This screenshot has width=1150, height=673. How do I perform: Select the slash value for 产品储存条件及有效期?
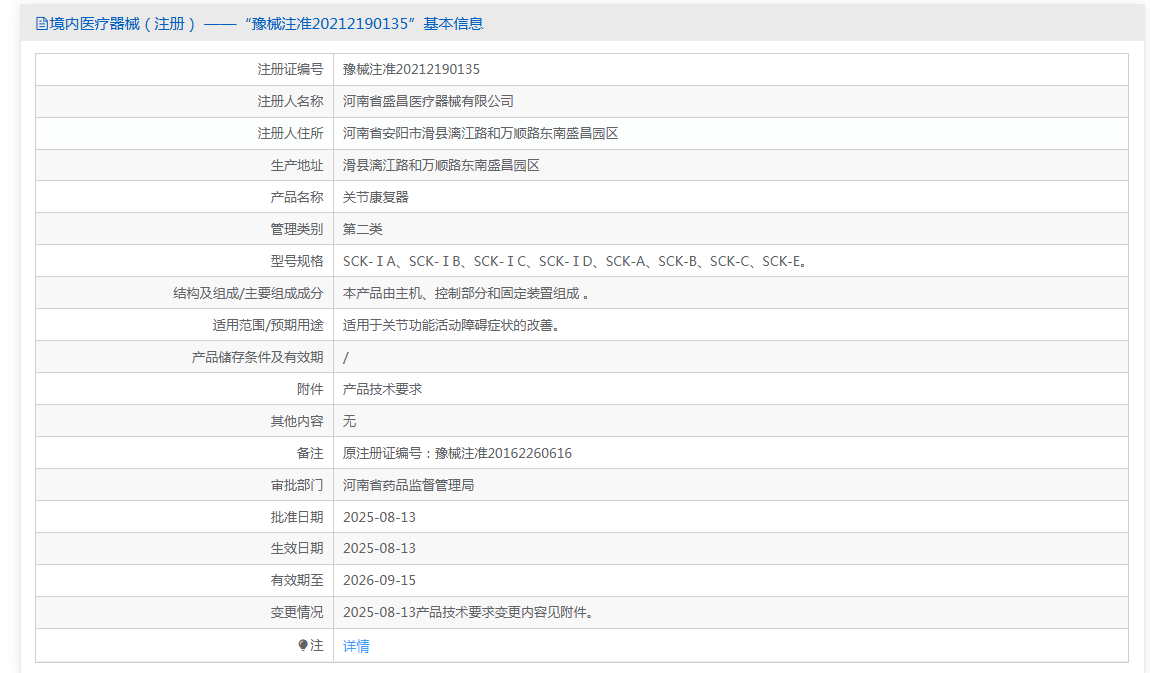[x=346, y=358]
